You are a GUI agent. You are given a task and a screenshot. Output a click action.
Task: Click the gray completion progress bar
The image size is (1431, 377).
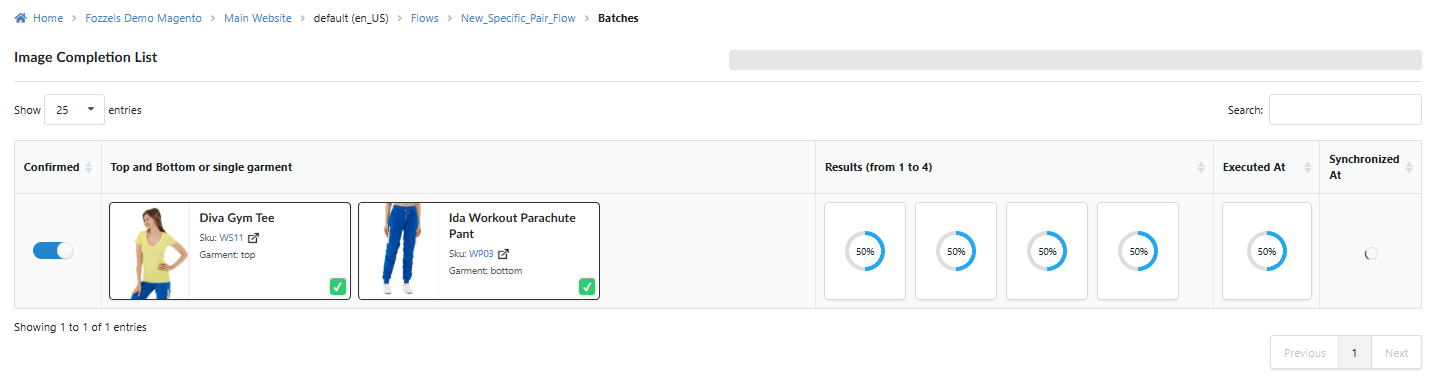point(1075,60)
